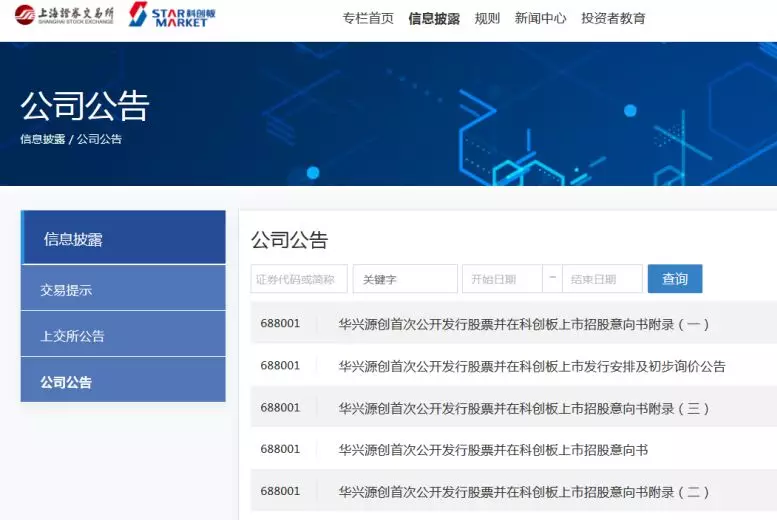Open 招股意向书附录（二）announcement
The image size is (777, 520).
pyautogui.click(x=524, y=492)
